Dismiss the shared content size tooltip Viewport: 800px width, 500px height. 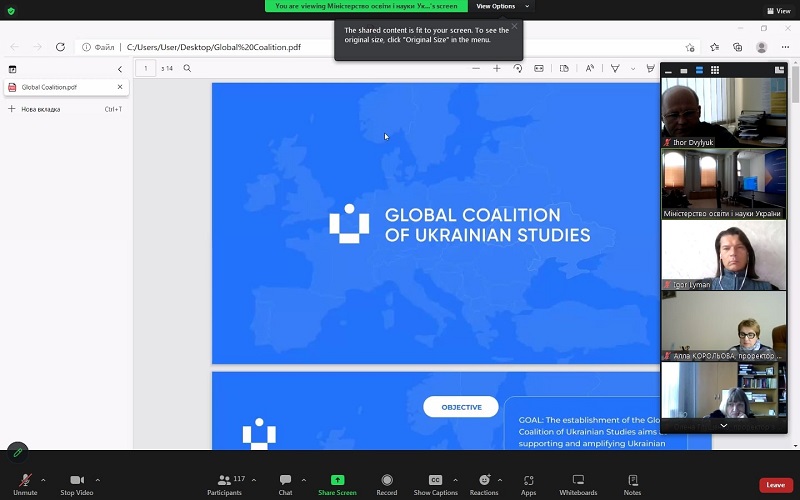(514, 27)
